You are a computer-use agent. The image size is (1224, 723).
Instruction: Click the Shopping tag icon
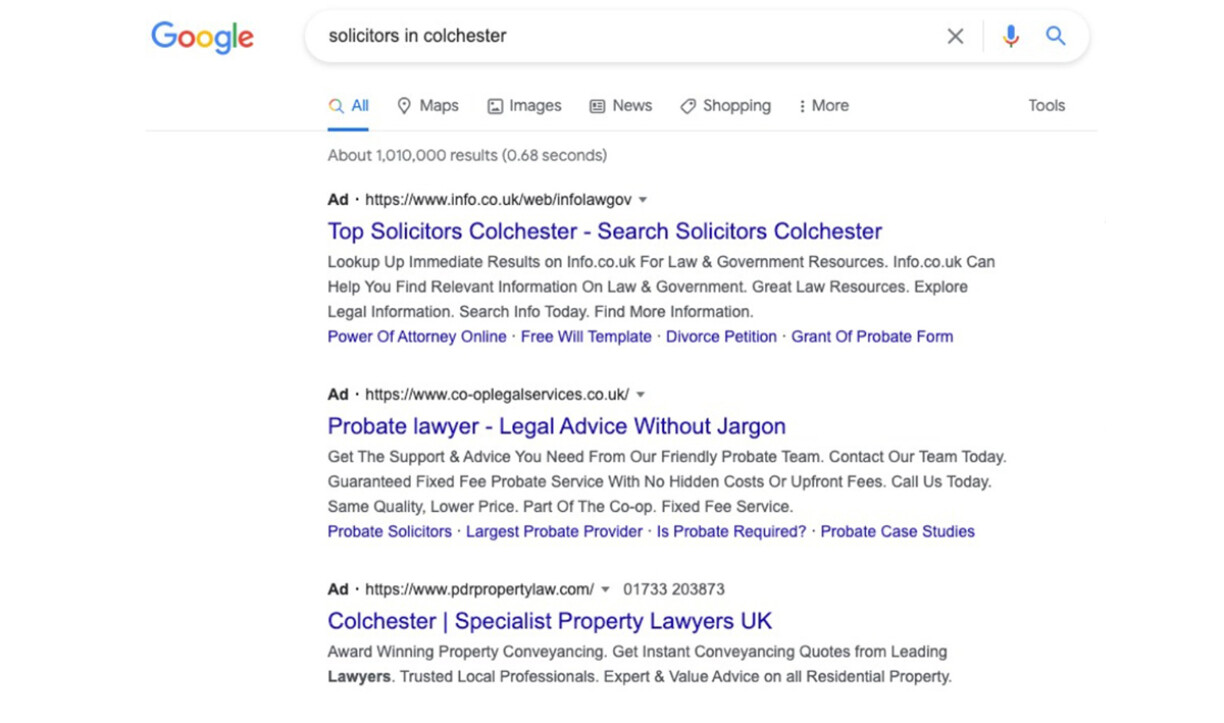pyautogui.click(x=688, y=105)
